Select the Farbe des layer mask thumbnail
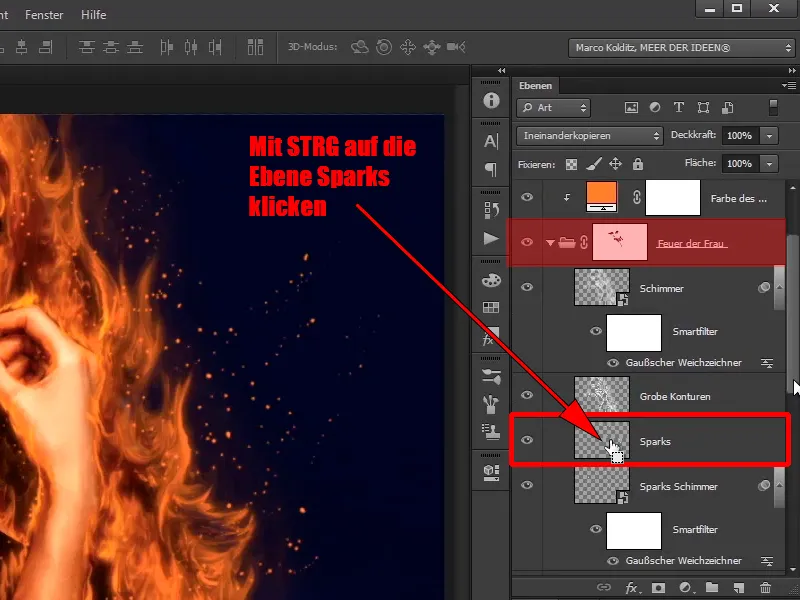800x600 pixels. point(673,197)
